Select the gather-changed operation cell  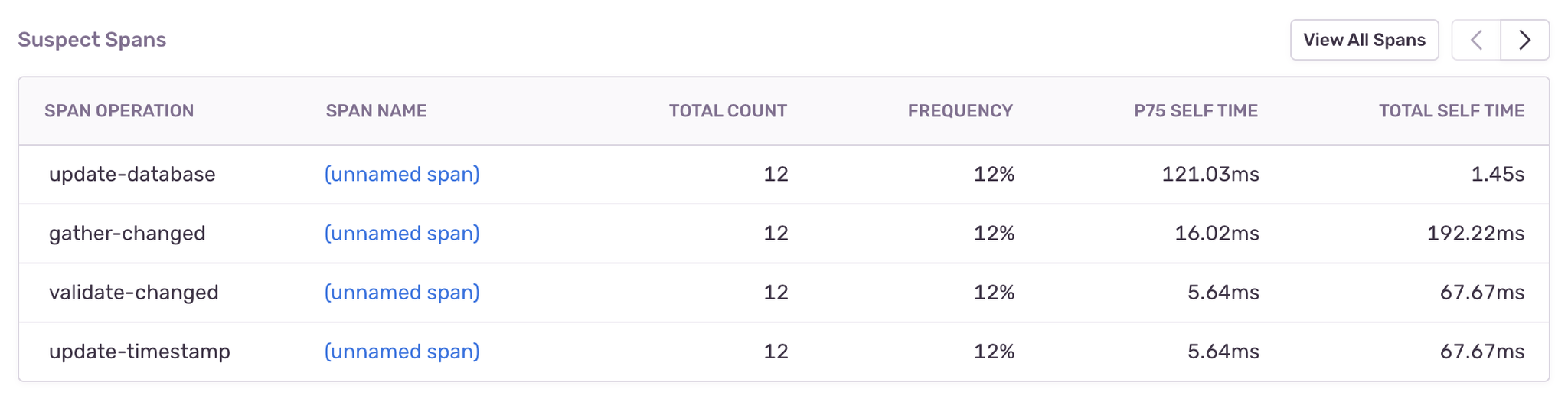pos(127,234)
